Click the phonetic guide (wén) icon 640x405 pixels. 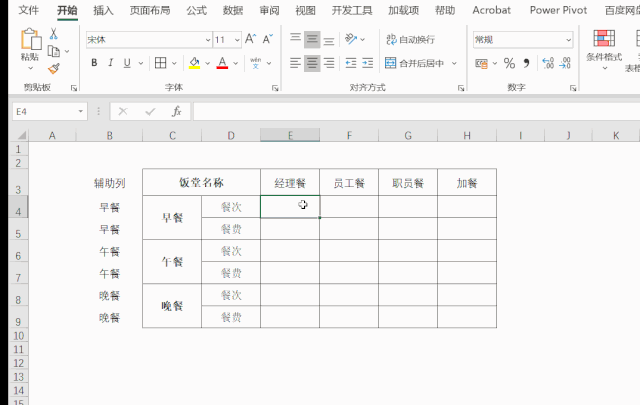click(256, 63)
